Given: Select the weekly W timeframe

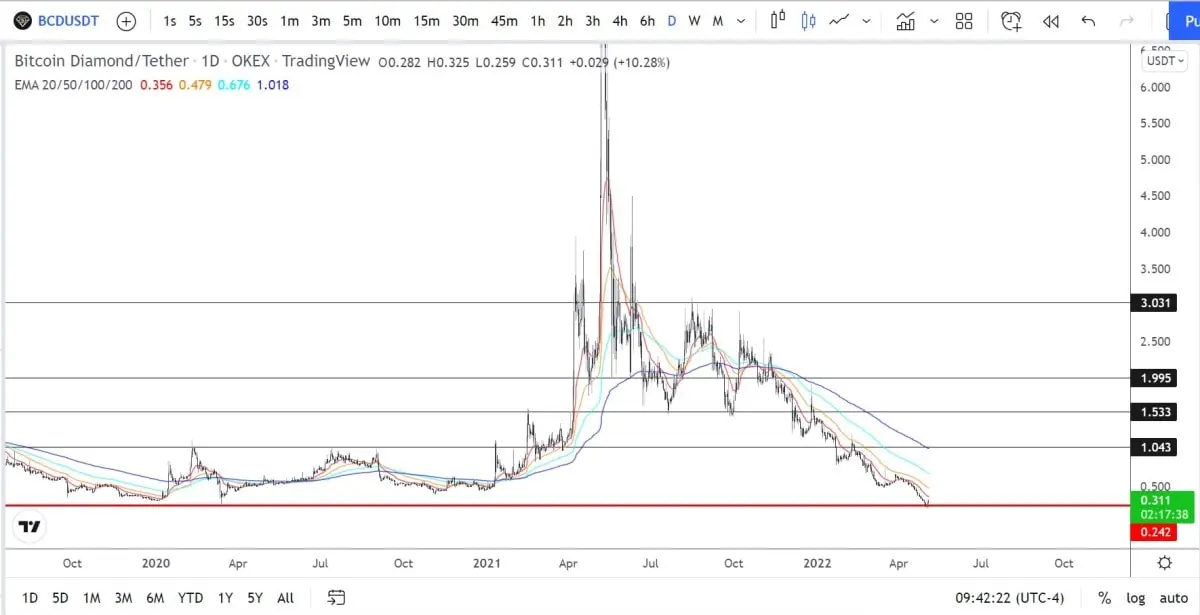Looking at the screenshot, I should point(694,20).
